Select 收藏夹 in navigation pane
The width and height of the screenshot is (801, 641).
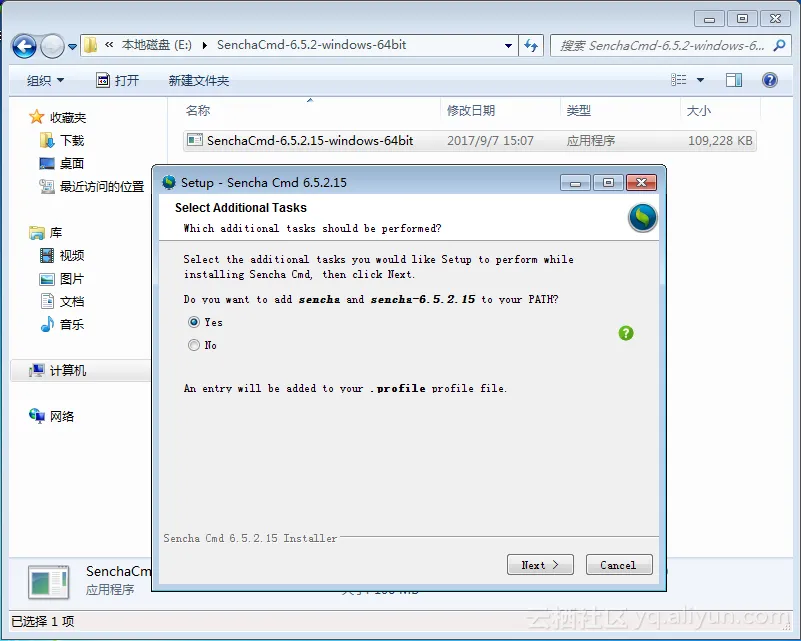[58, 117]
